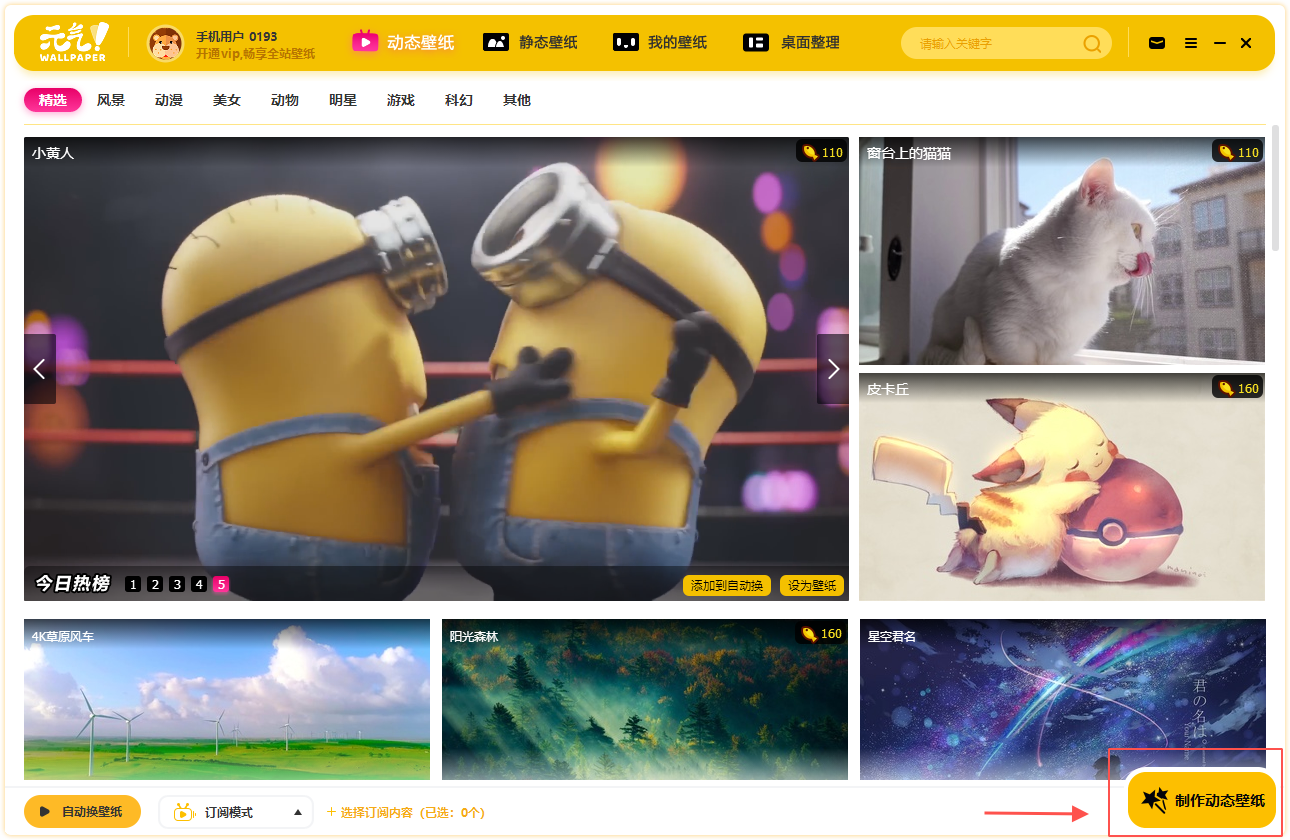Open the 皮卡丘 wallpaper thumbnail
1290x840 pixels.
1062,487
